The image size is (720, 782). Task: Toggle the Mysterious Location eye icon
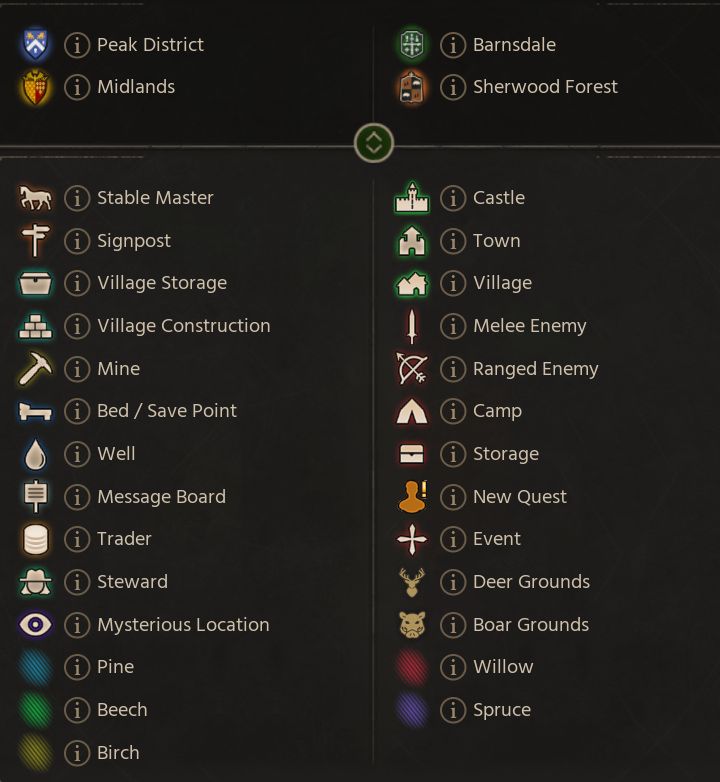pyautogui.click(x=36, y=625)
